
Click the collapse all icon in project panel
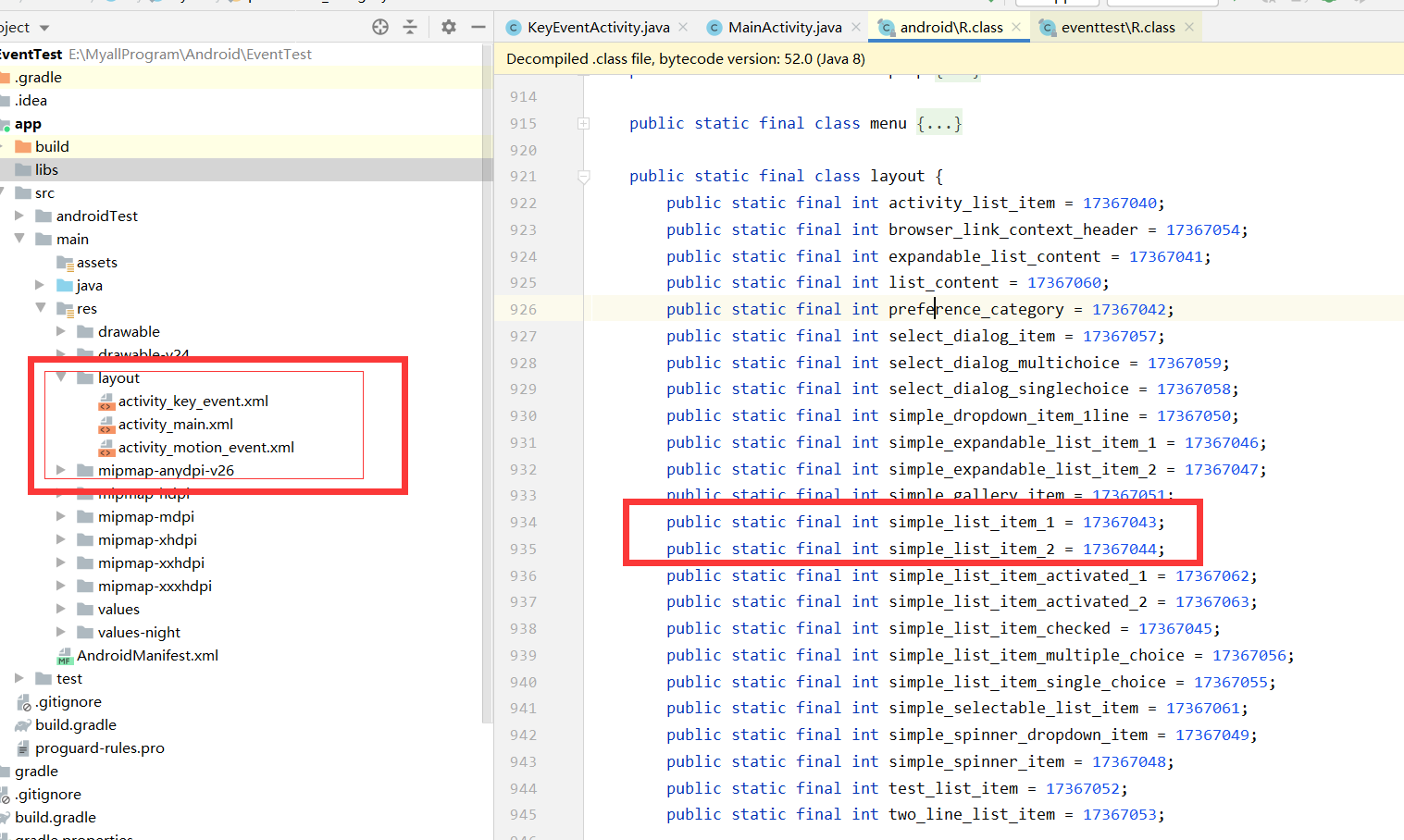pos(410,27)
